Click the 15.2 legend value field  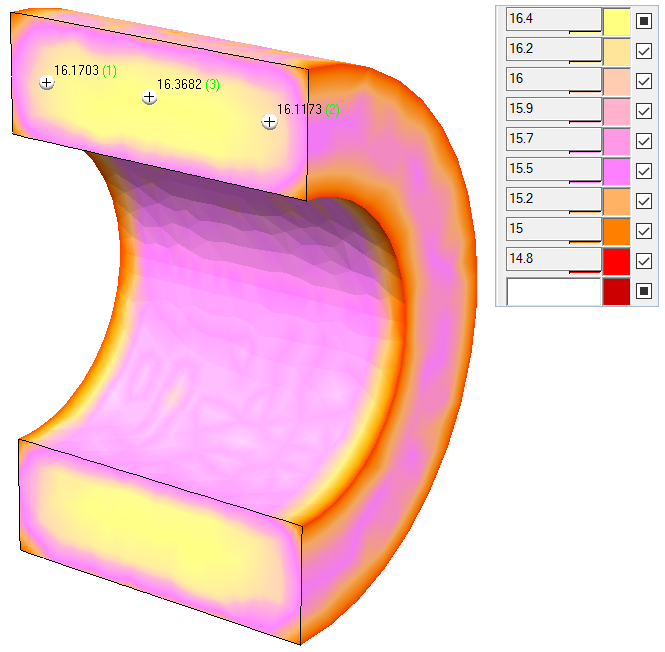point(553,200)
